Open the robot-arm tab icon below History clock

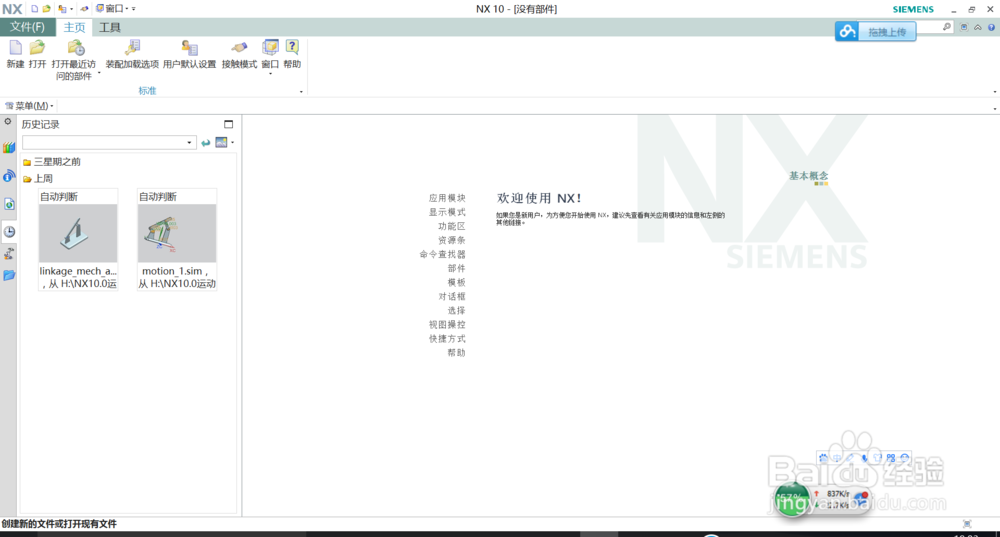(x=9, y=254)
